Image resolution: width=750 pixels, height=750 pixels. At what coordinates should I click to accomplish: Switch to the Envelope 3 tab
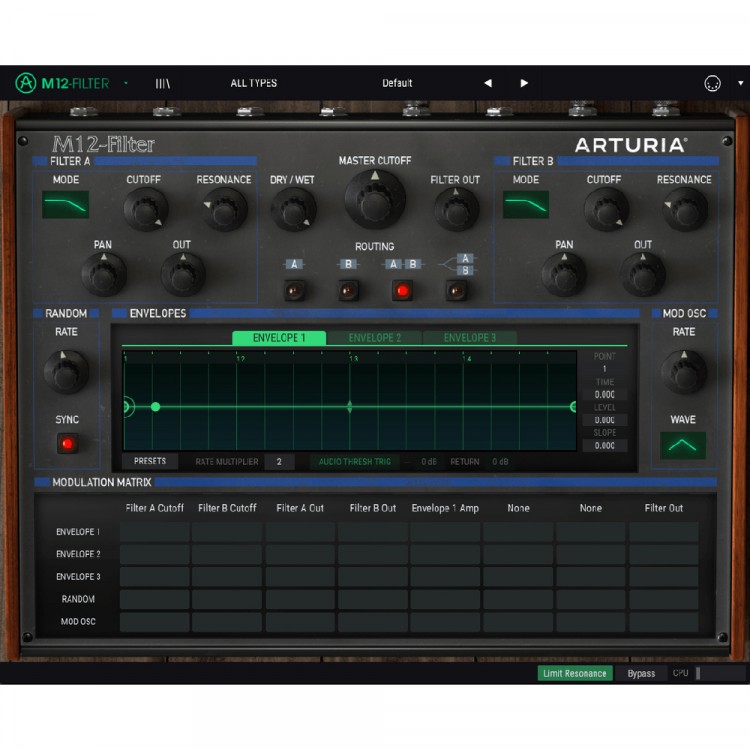[x=470, y=338]
